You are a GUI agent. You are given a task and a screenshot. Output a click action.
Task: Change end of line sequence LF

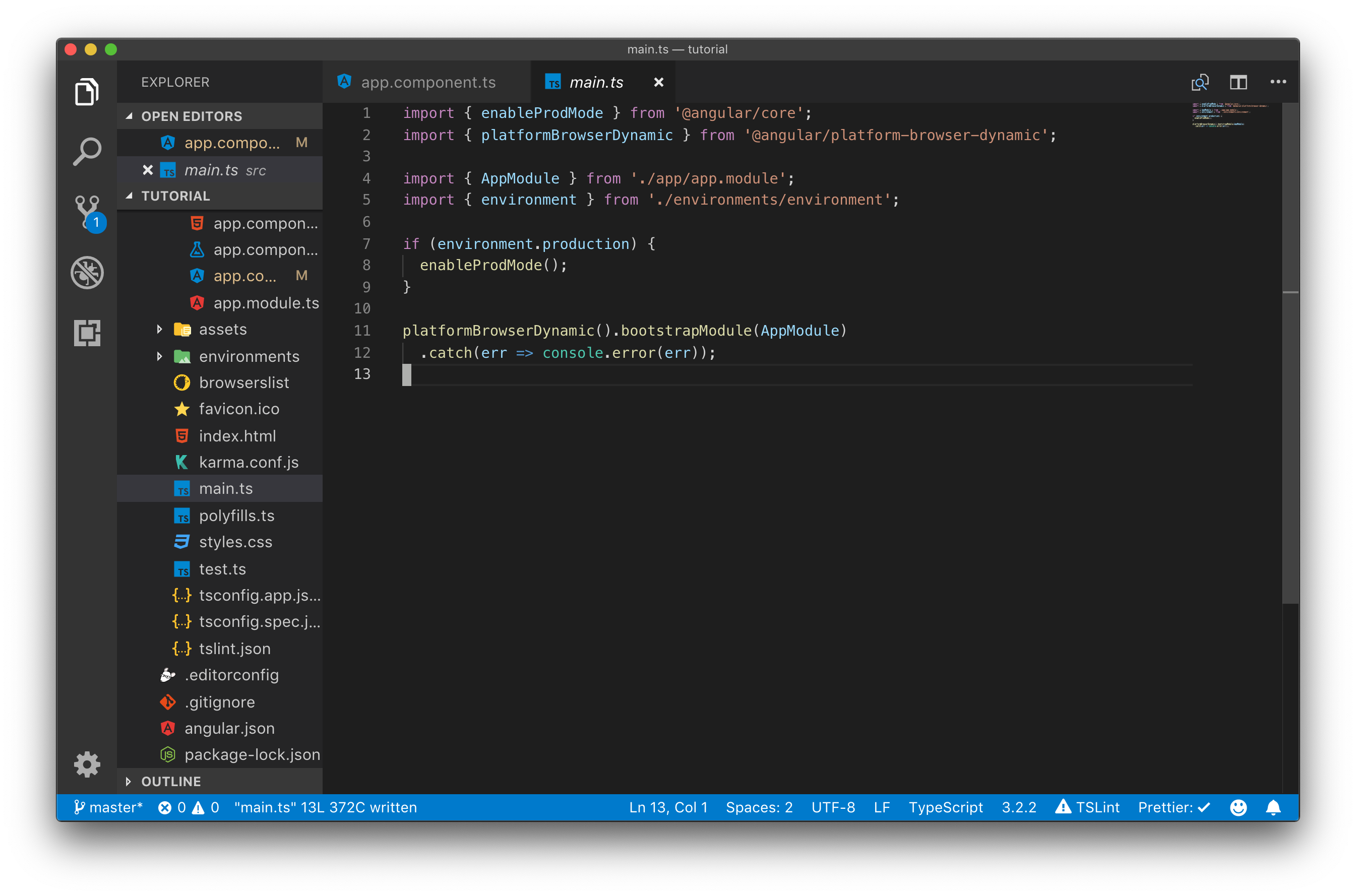click(881, 807)
